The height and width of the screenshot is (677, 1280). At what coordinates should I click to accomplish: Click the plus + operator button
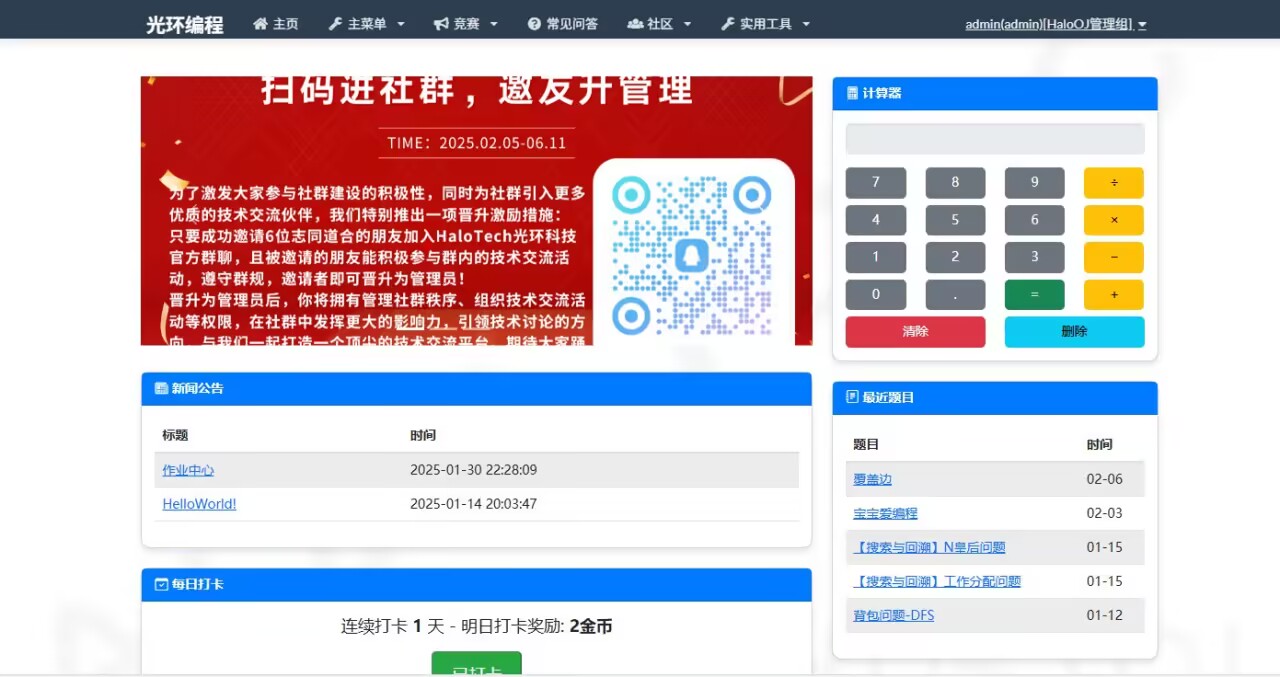pyautogui.click(x=1114, y=295)
